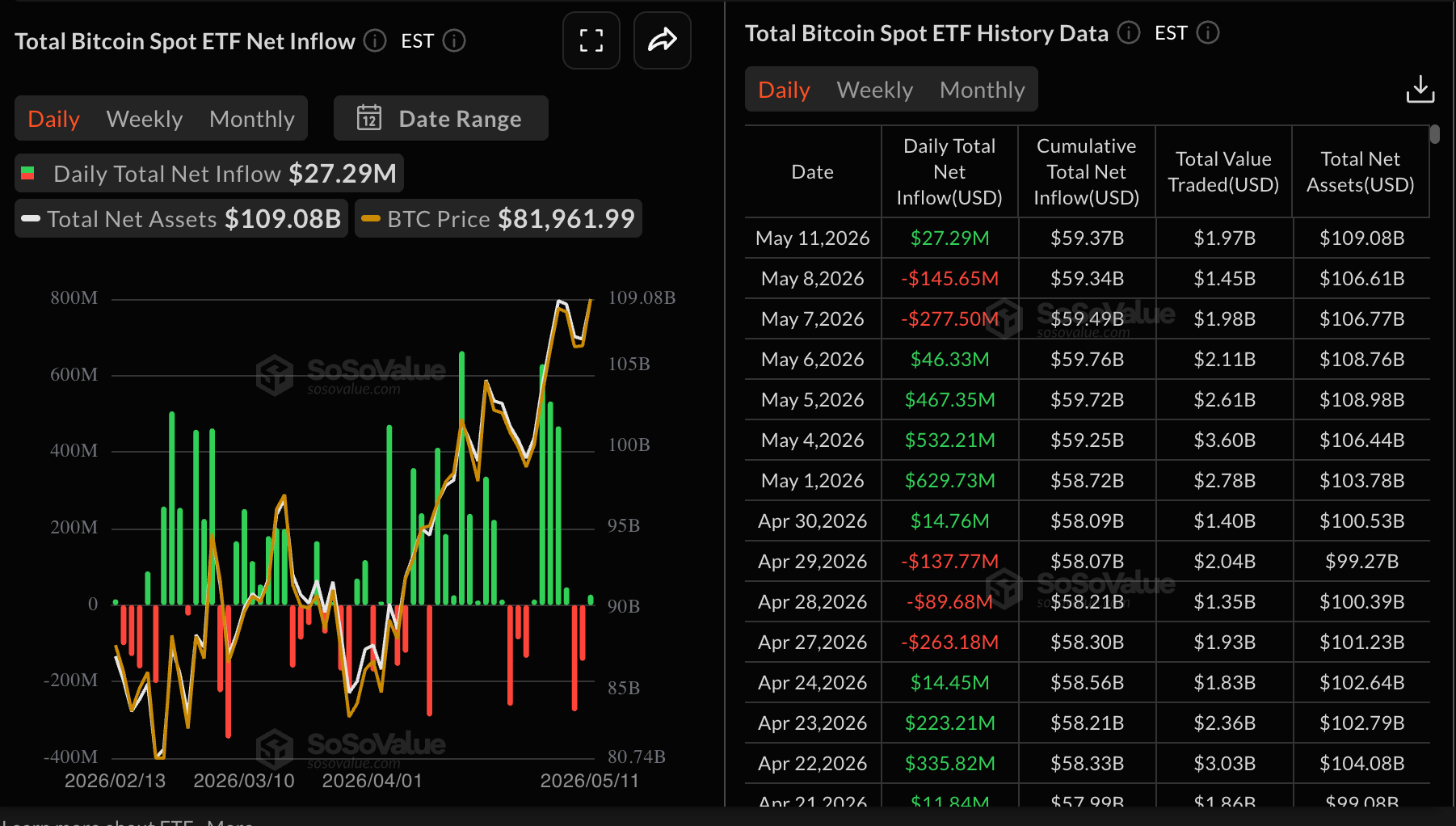Toggle BTC Price series legend

499,218
